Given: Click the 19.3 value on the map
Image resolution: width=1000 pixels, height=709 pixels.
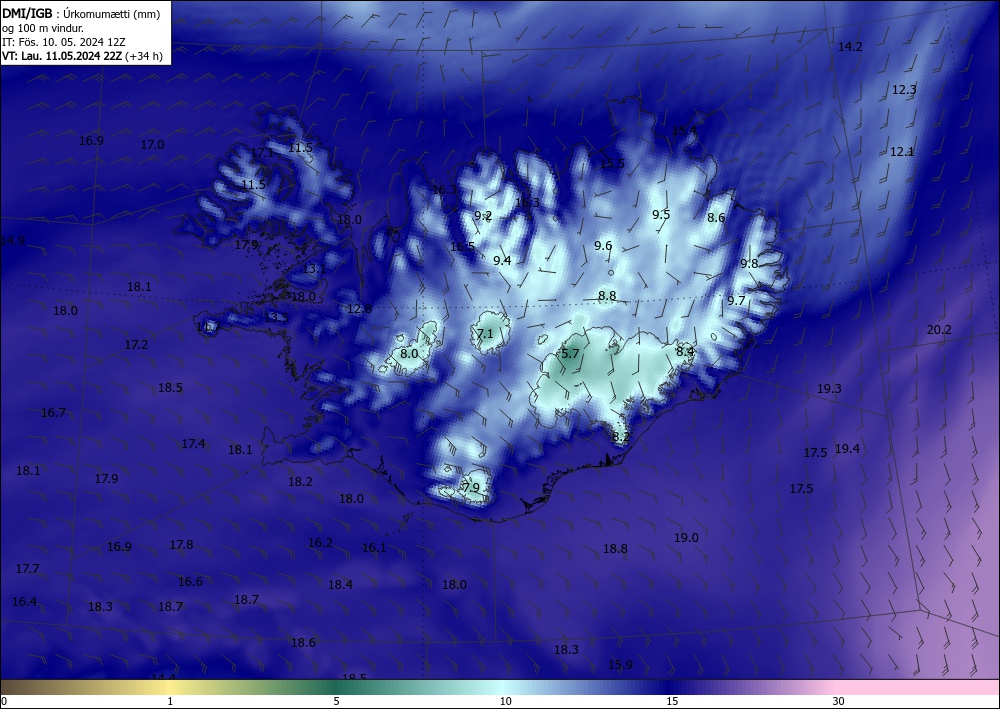Looking at the screenshot, I should tap(829, 388).
